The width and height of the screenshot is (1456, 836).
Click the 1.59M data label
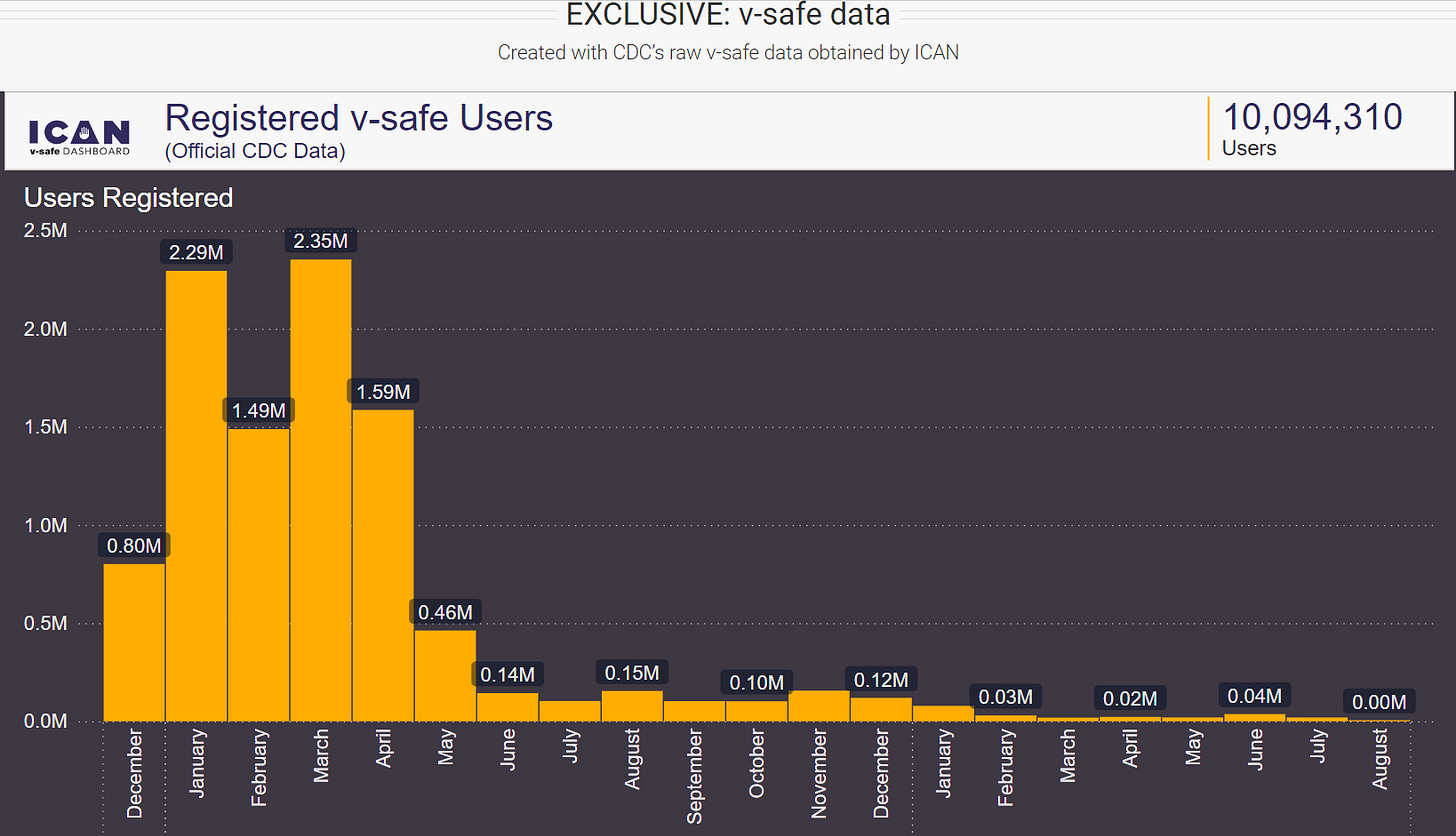pyautogui.click(x=383, y=391)
